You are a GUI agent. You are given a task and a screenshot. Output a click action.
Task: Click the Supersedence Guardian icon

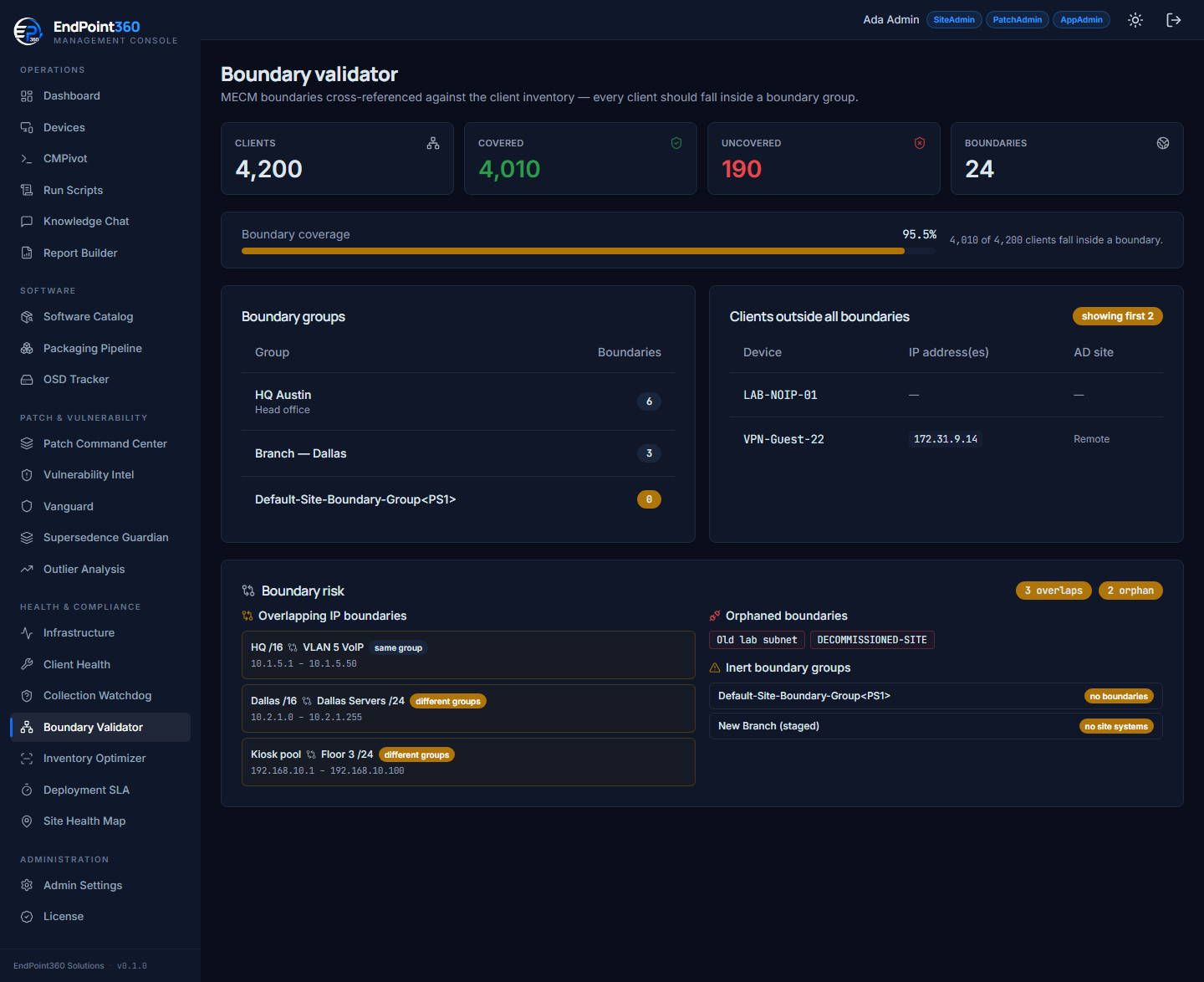[x=27, y=538]
